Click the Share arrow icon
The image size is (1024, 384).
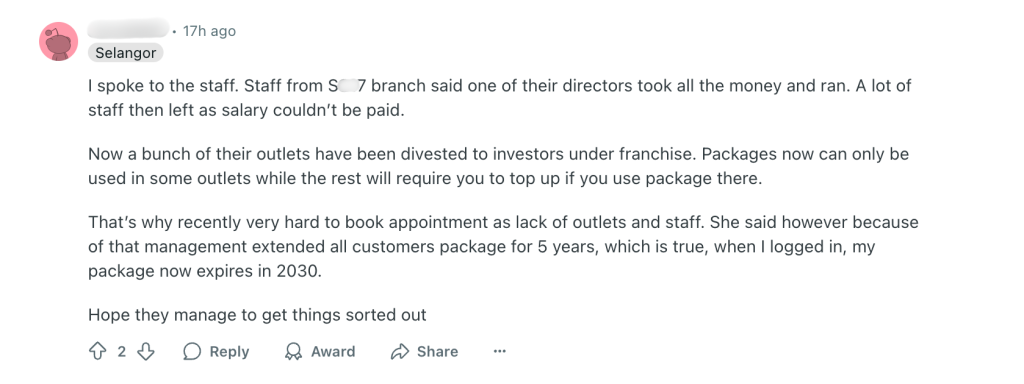pos(399,352)
